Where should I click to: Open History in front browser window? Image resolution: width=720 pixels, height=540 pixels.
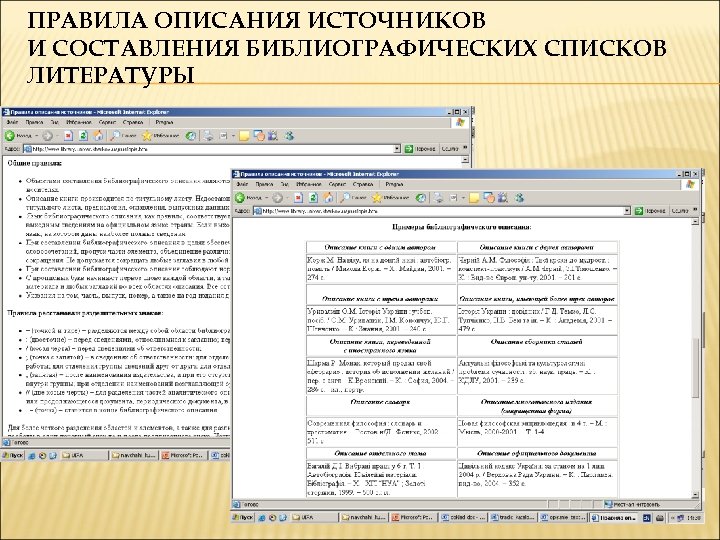[421, 198]
